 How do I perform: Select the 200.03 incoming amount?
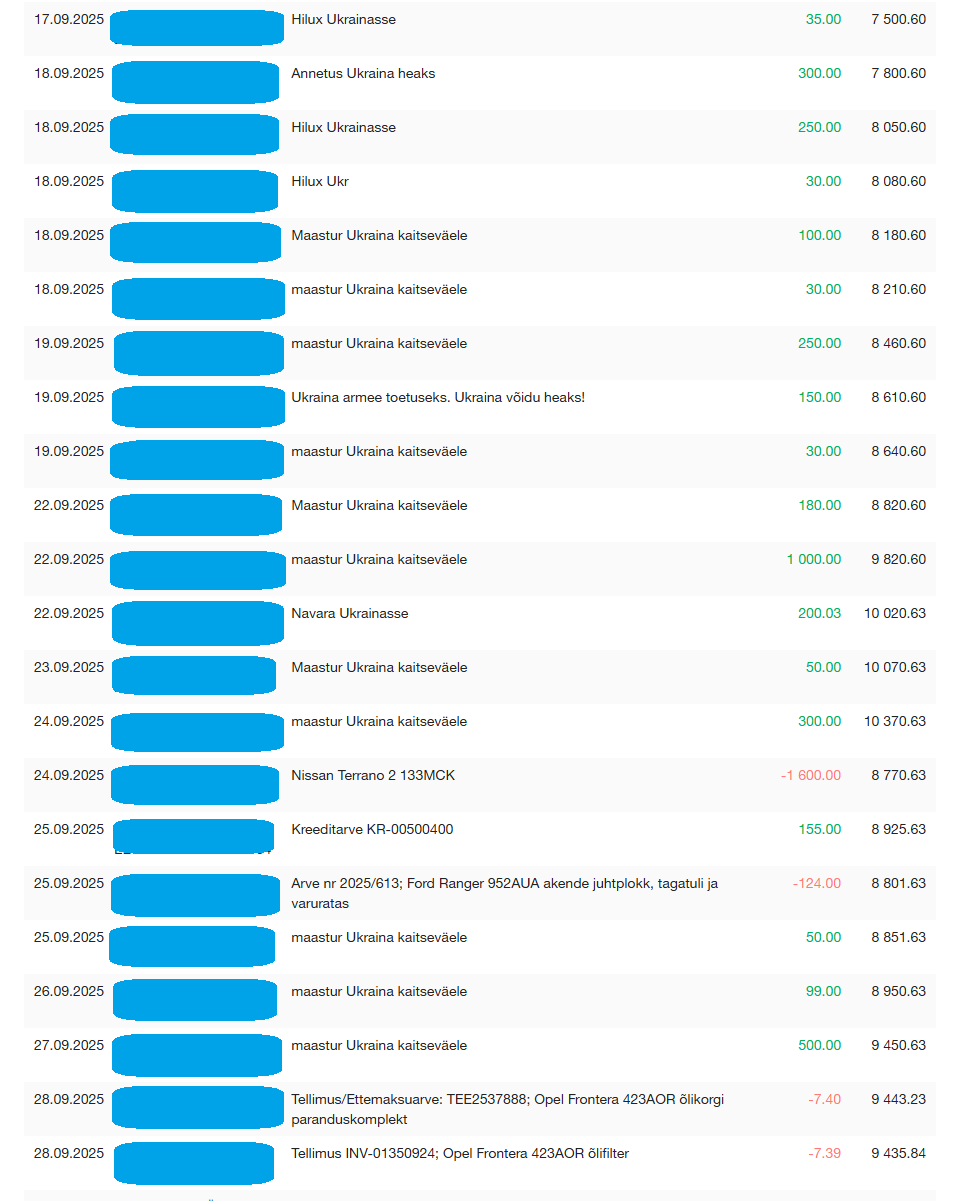click(819, 613)
